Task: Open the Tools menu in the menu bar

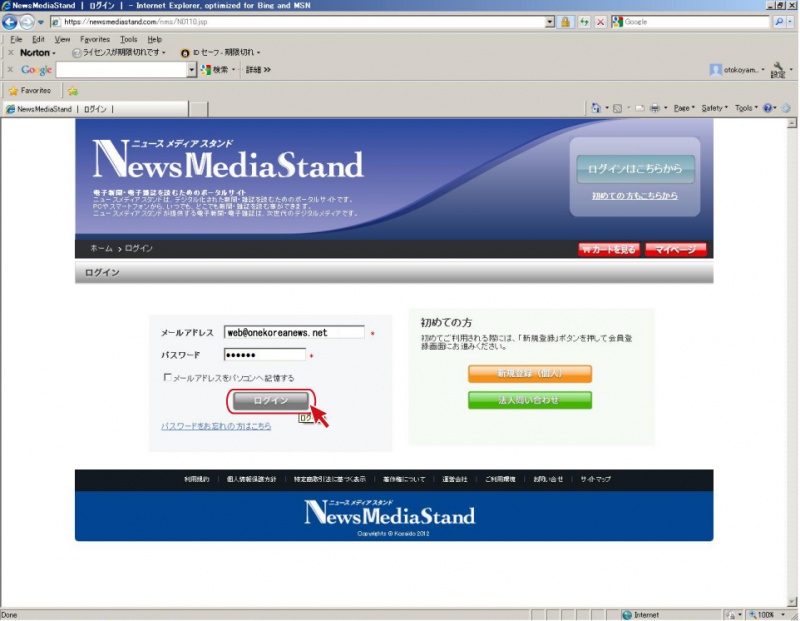Action: click(129, 39)
